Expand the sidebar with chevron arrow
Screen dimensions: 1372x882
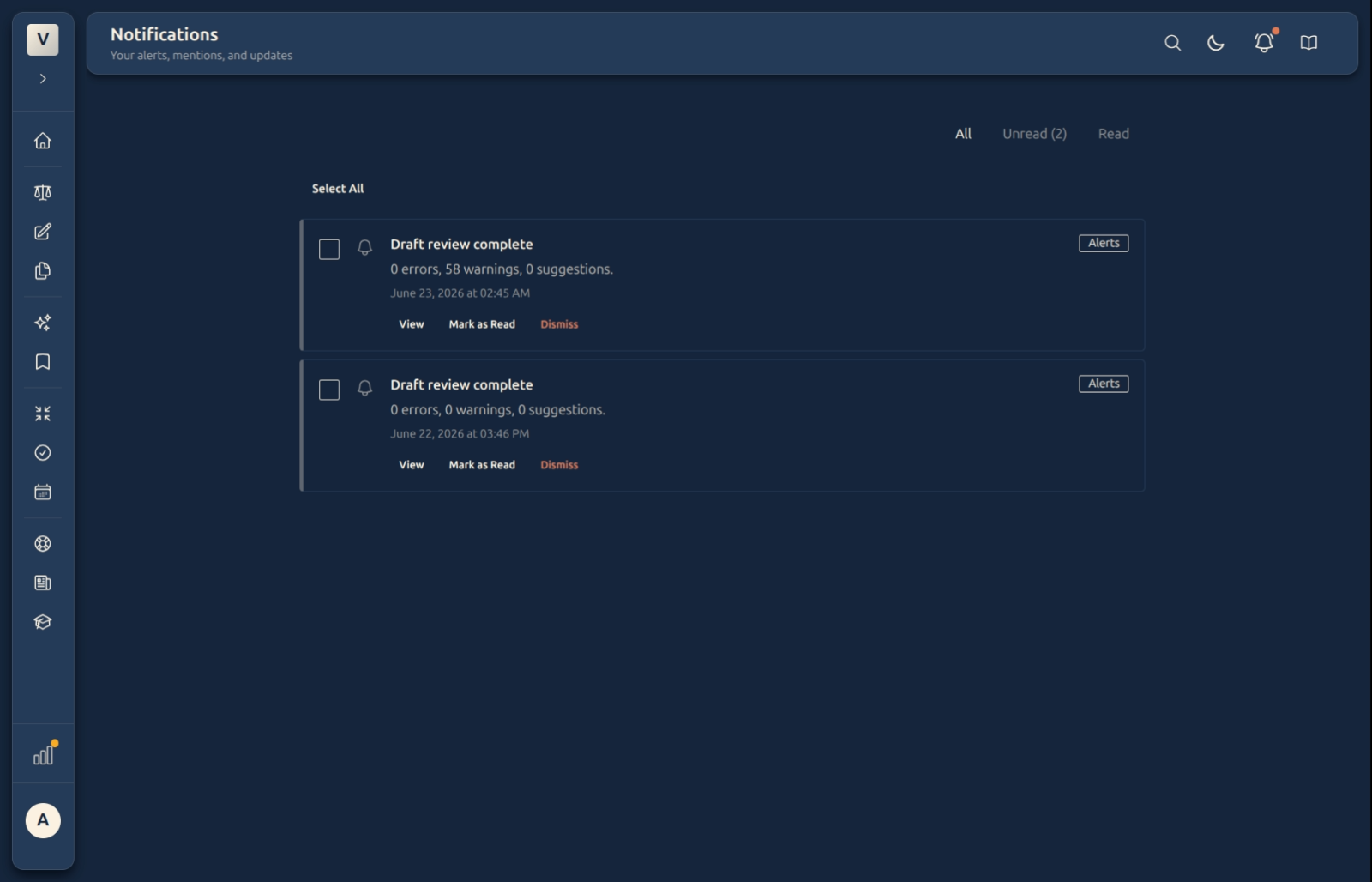coord(43,79)
